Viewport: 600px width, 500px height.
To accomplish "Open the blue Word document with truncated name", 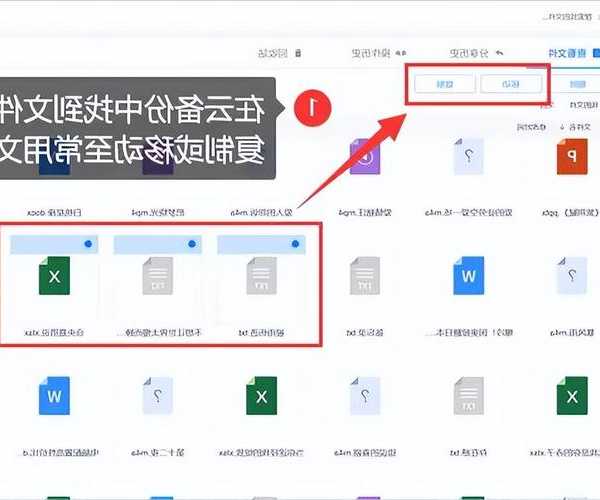I will (468, 275).
